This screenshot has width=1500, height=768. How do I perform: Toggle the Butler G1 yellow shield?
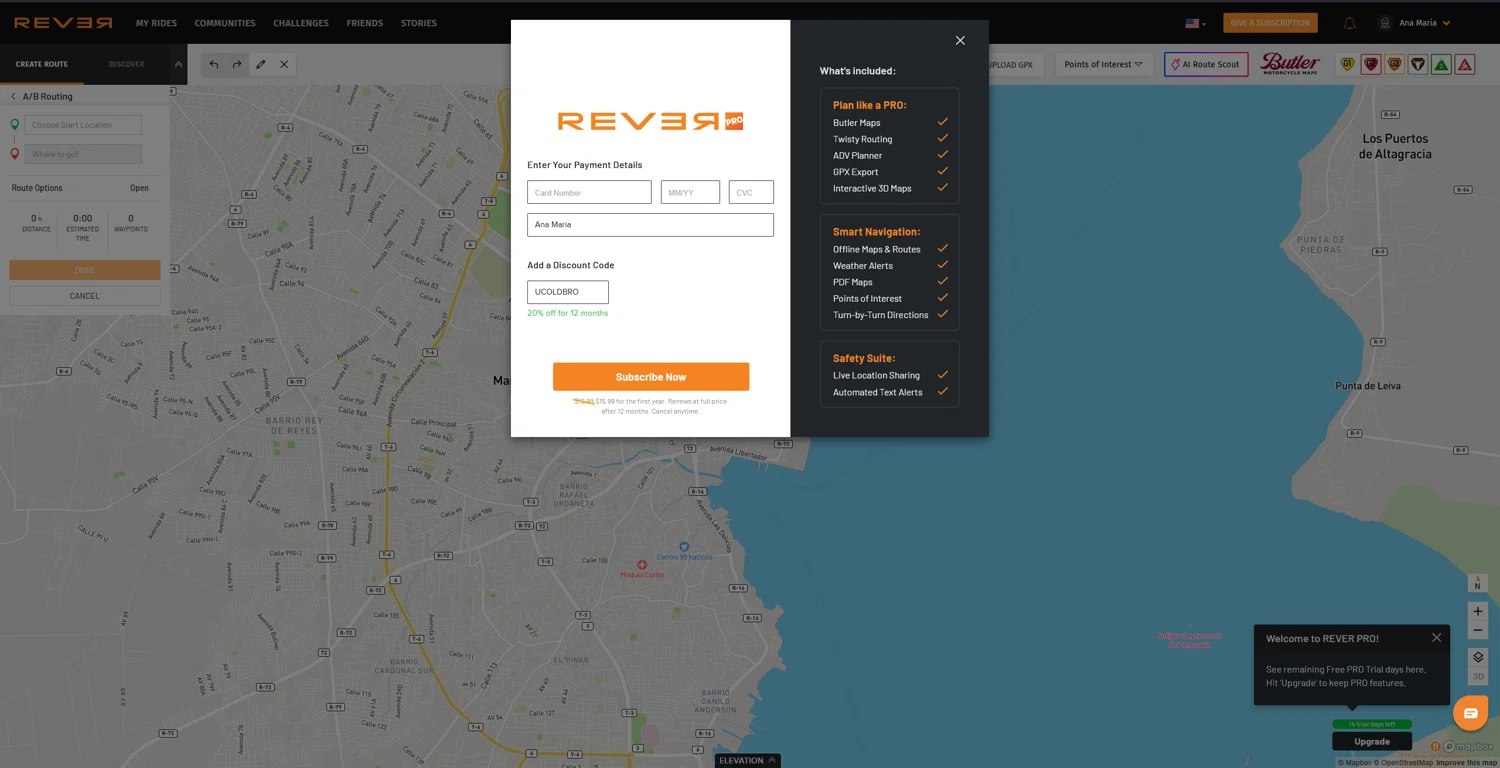pyautogui.click(x=1347, y=64)
